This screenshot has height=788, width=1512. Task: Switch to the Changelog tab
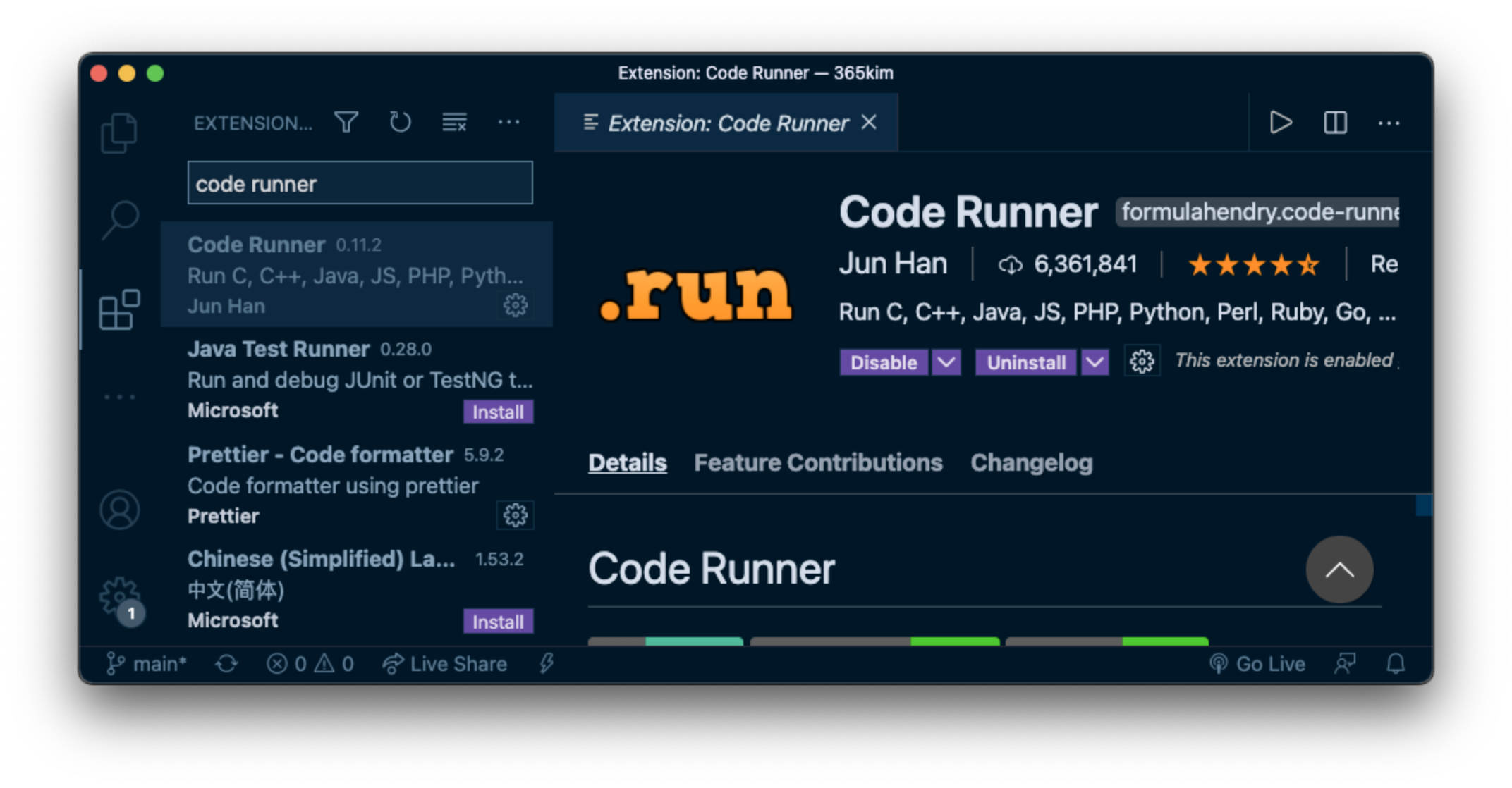1031,462
